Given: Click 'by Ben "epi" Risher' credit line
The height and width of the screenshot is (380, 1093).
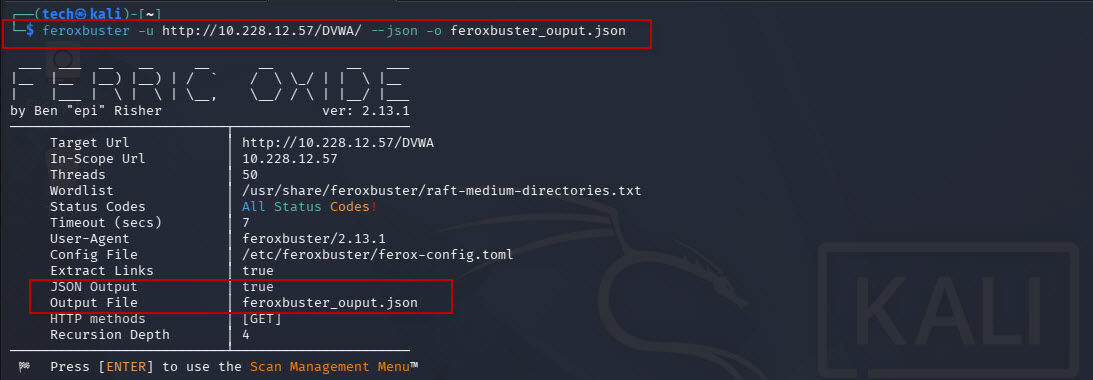Looking at the screenshot, I should point(86,111).
